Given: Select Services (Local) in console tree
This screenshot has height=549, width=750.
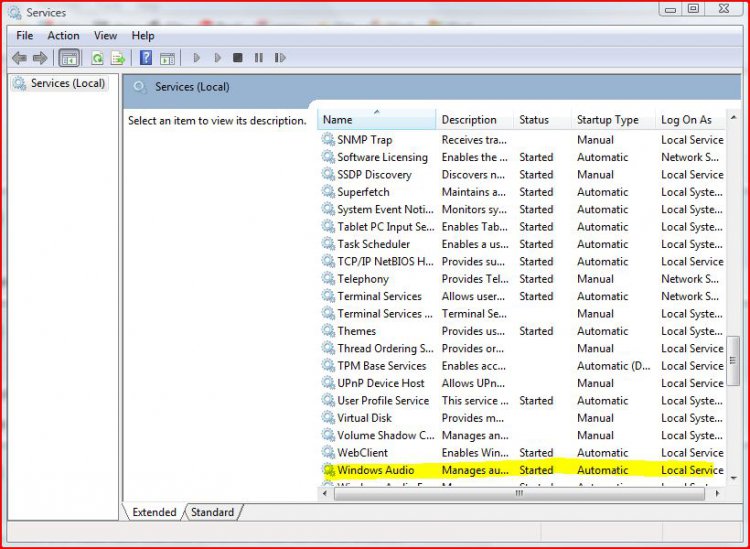Looking at the screenshot, I should (x=59, y=83).
